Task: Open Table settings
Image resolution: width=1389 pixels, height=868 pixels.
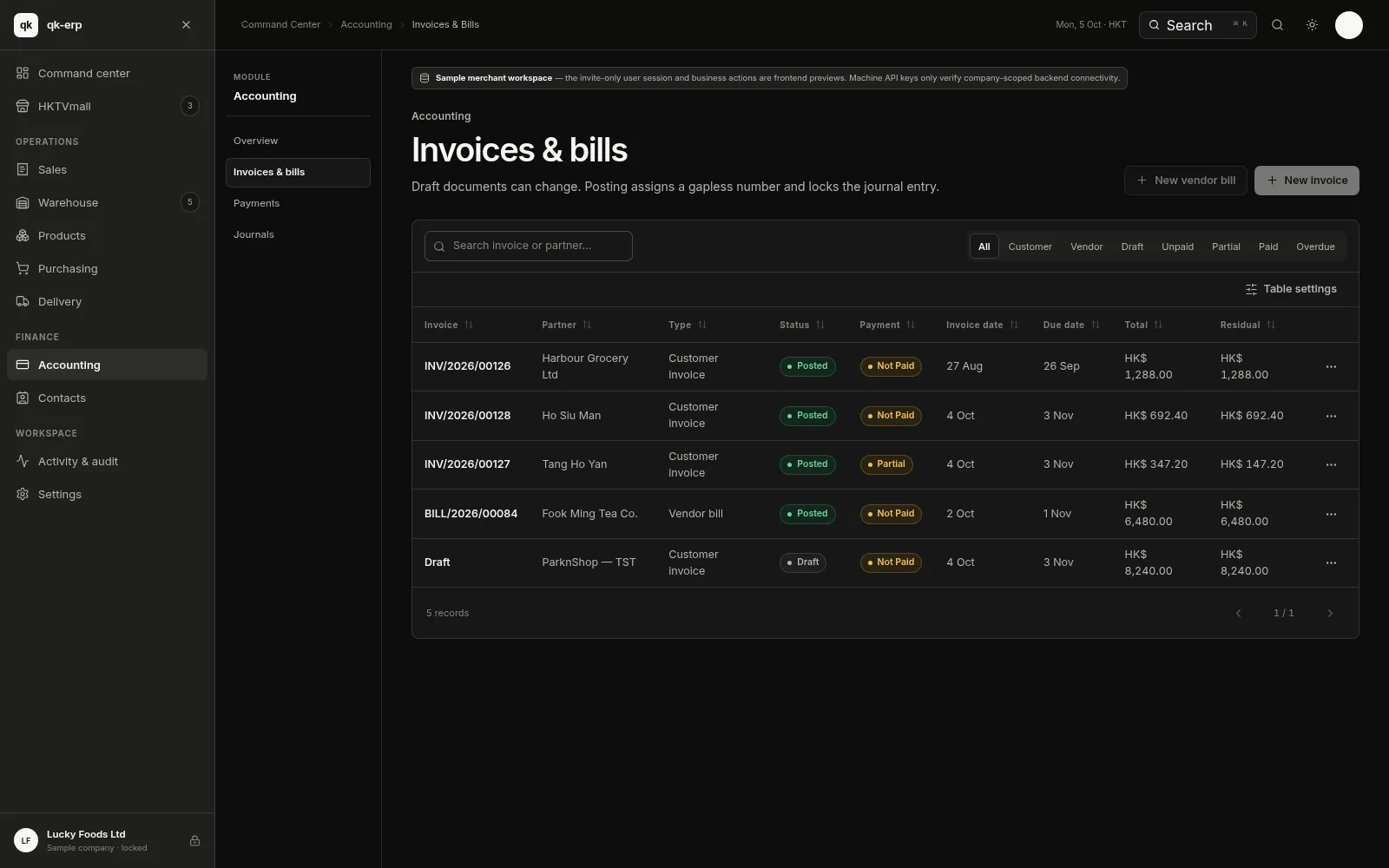Action: [1291, 289]
